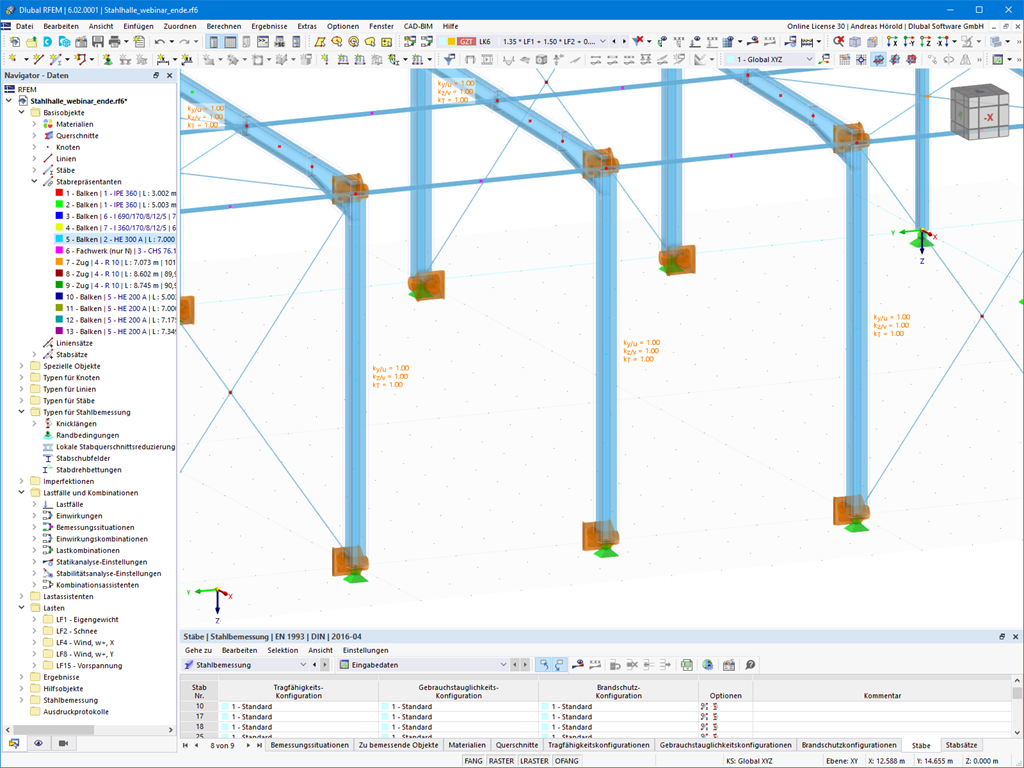Switch to Navigator Display eye icon tab
1024x768 pixels.
tap(39, 743)
